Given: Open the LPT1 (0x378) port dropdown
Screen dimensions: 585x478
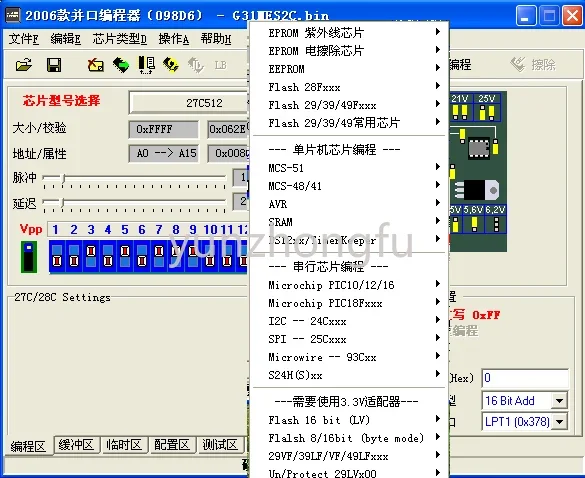Looking at the screenshot, I should point(559,422).
